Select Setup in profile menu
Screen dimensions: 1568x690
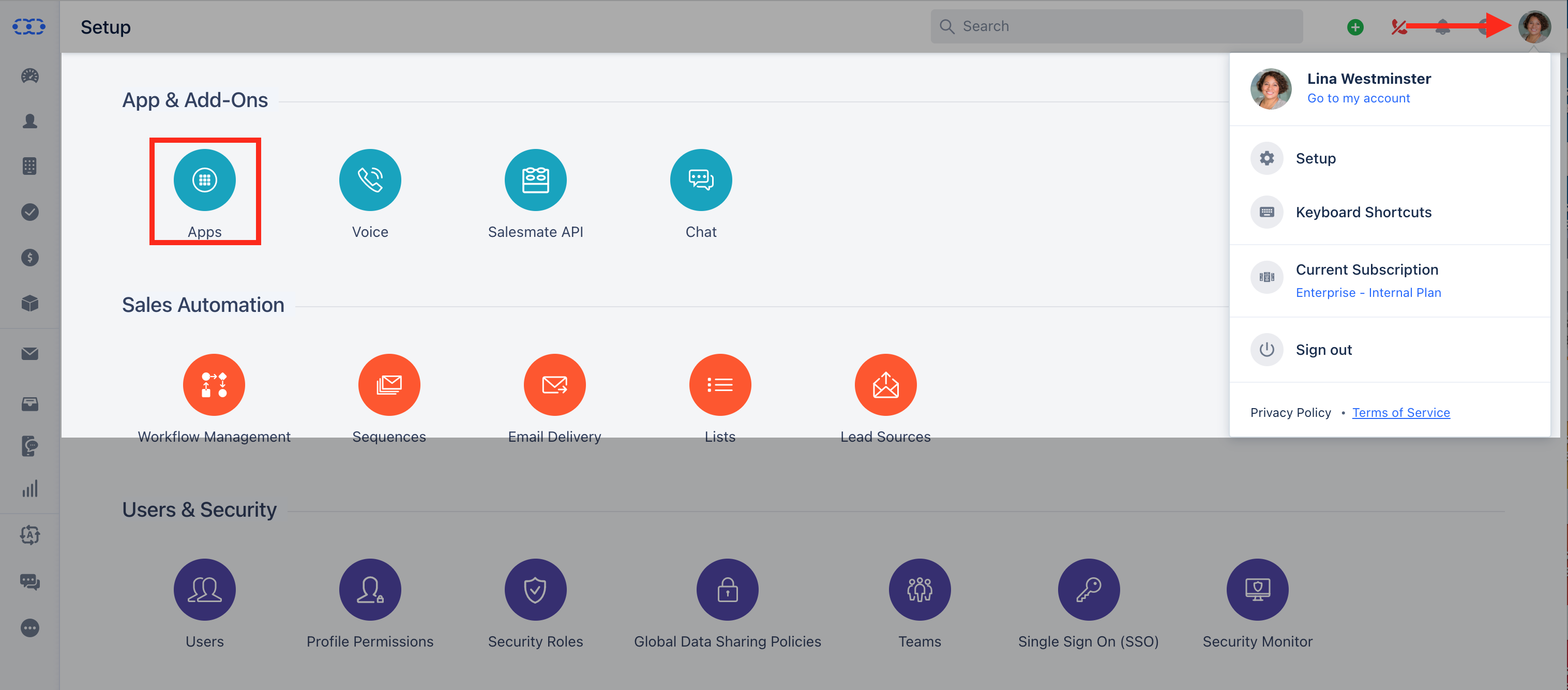tap(1390, 158)
